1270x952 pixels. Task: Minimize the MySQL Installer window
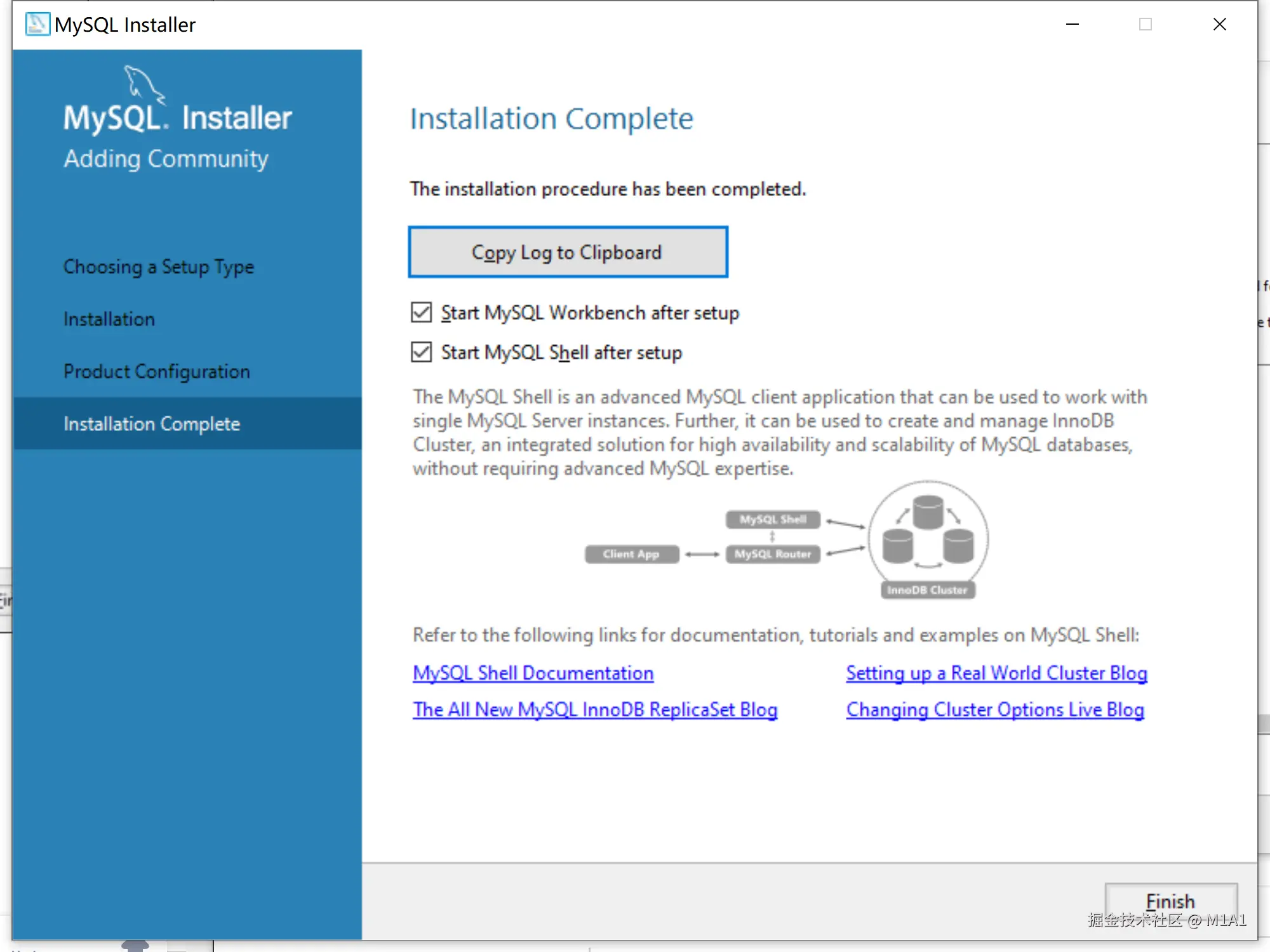pyautogui.click(x=1073, y=24)
